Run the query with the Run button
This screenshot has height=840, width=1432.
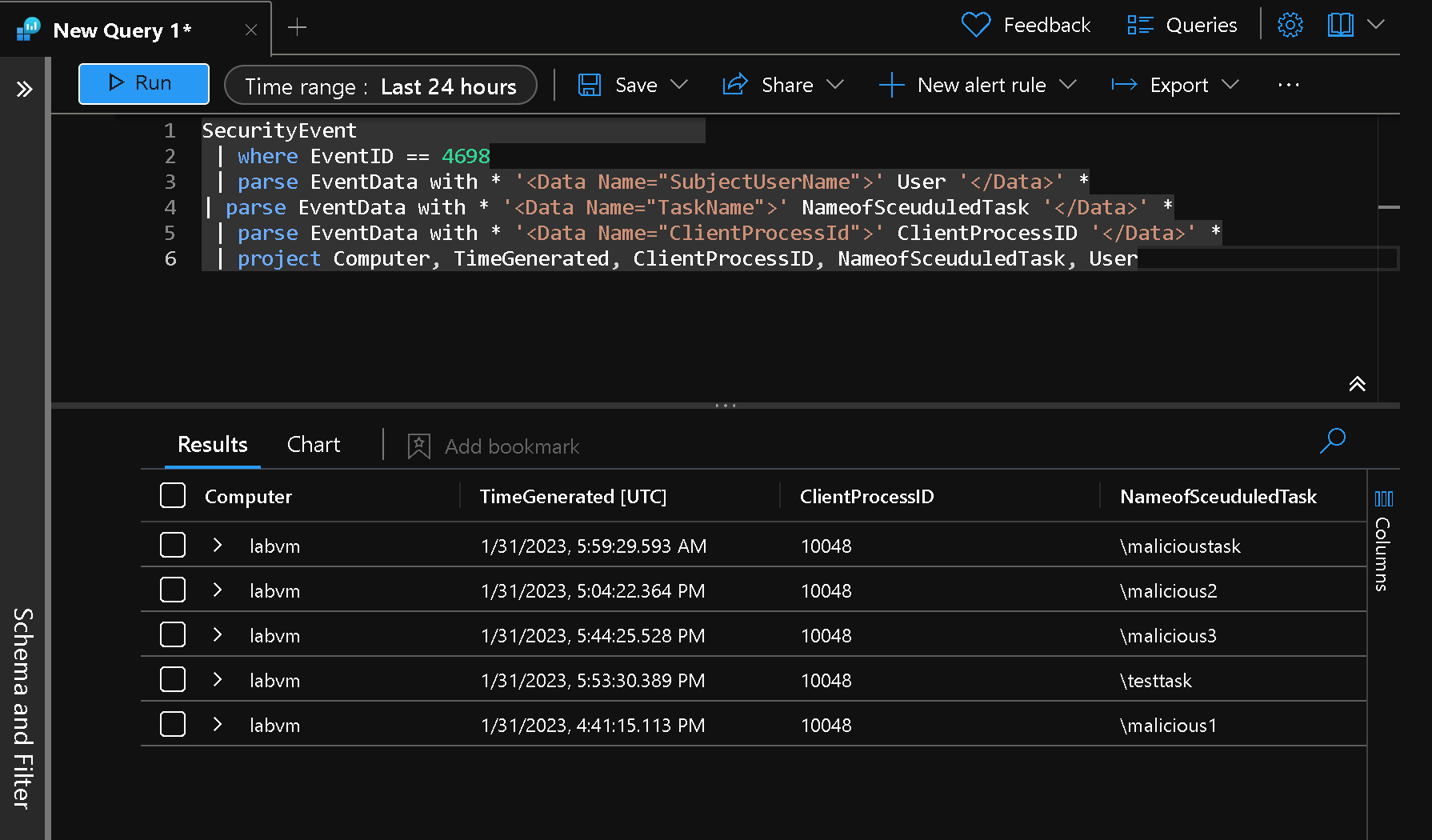click(x=144, y=83)
